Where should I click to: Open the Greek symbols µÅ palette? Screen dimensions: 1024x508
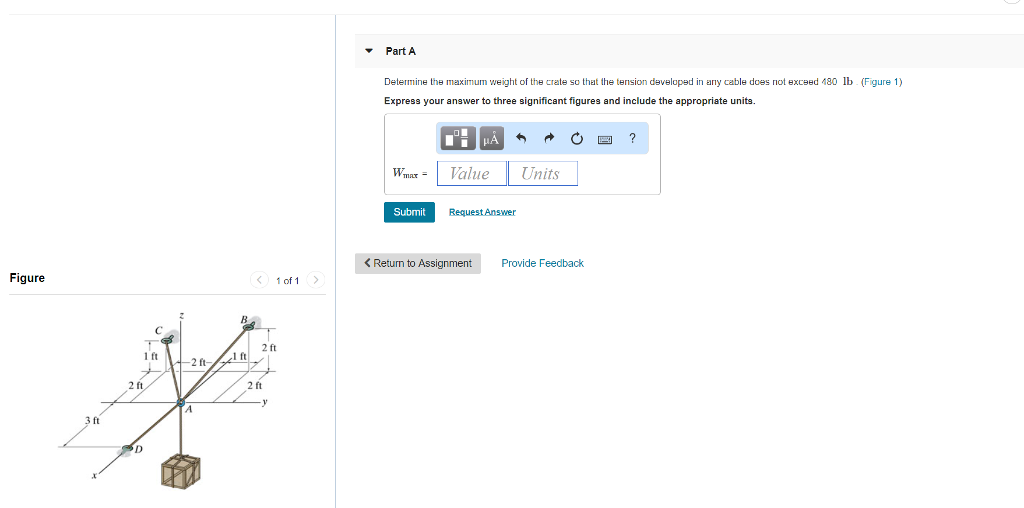coord(492,138)
